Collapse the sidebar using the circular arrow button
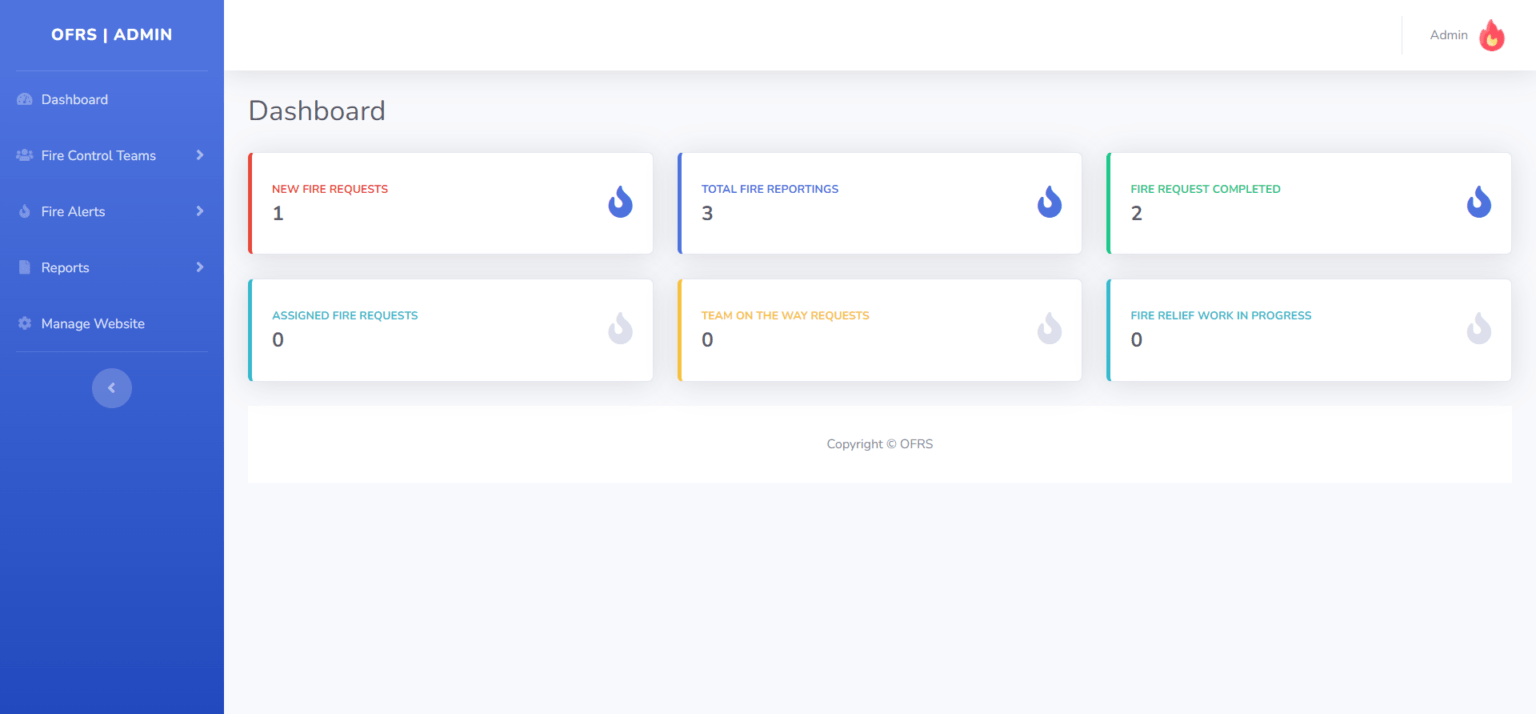Viewport: 1536px width, 714px height. [111, 388]
